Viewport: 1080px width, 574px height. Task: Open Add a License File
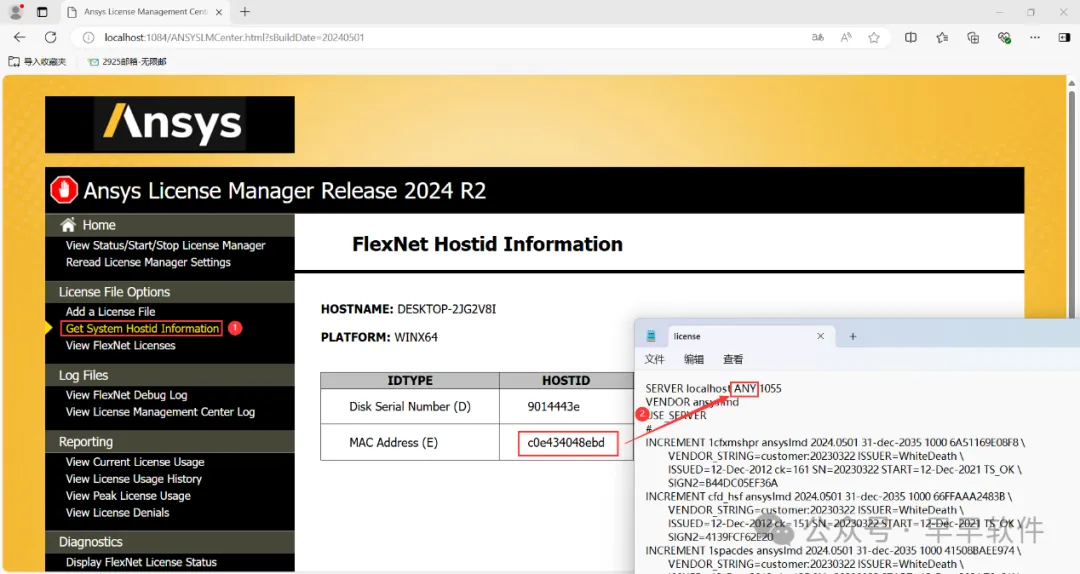110,311
